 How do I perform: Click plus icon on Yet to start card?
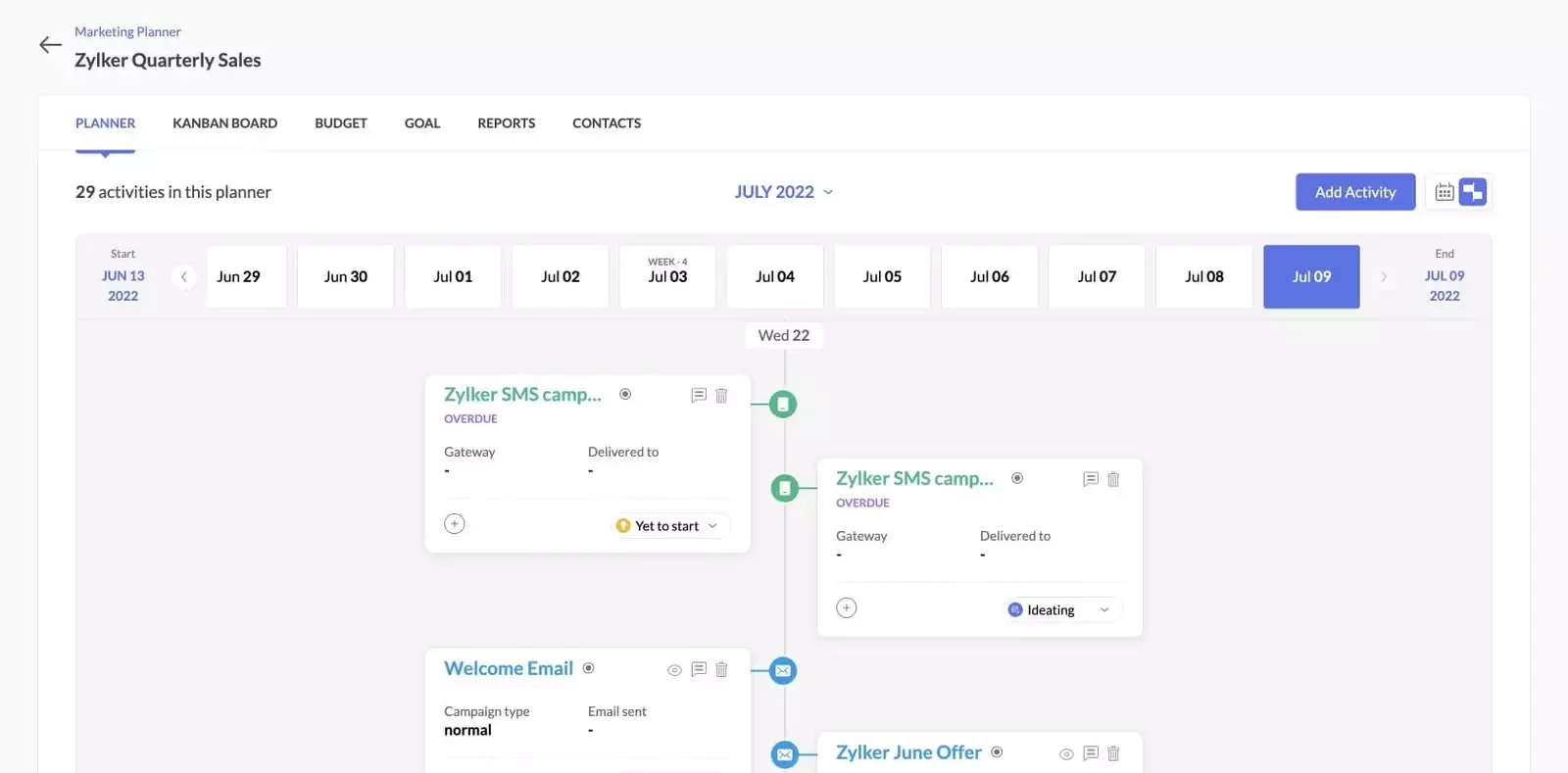coord(455,524)
